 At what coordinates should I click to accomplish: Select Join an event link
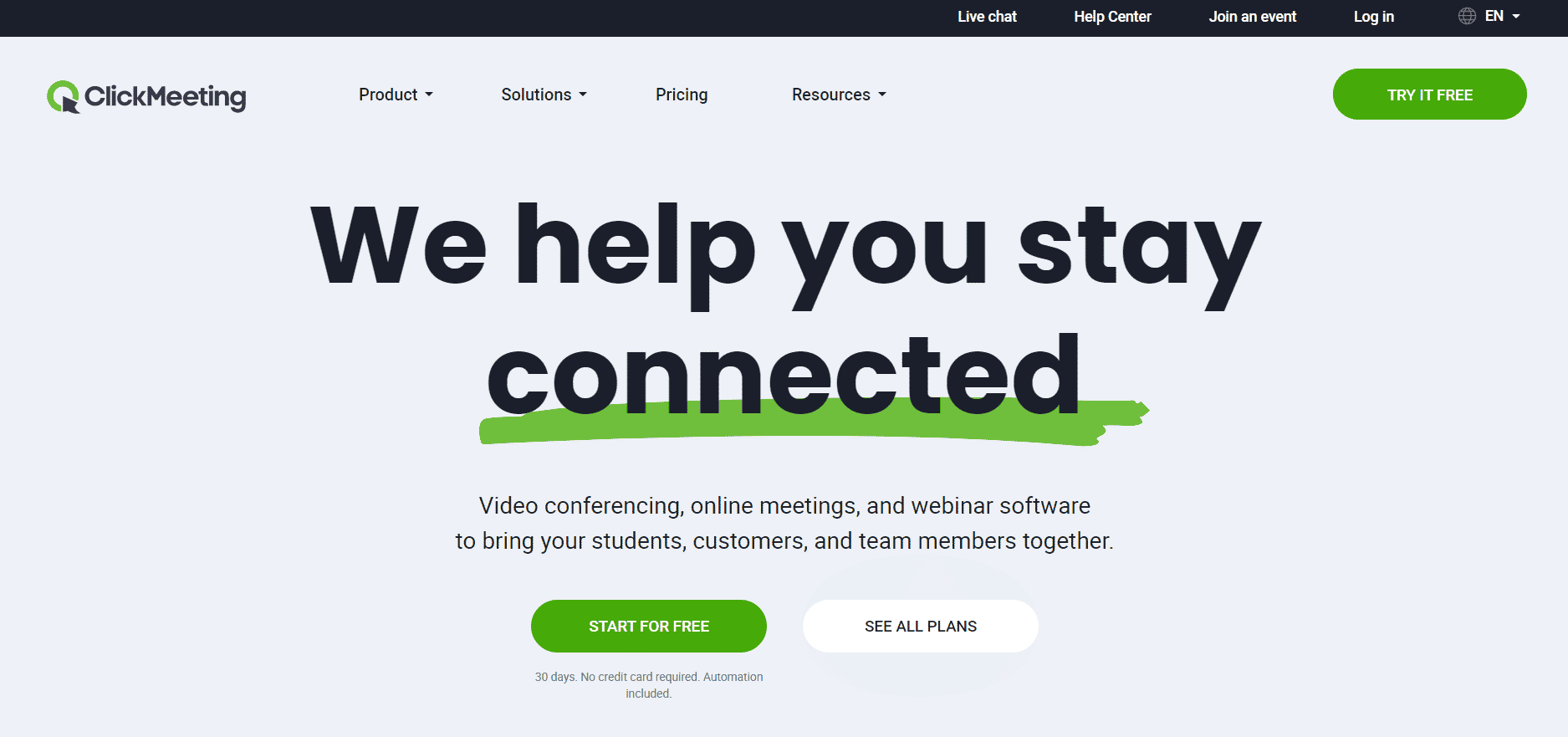(x=1252, y=17)
